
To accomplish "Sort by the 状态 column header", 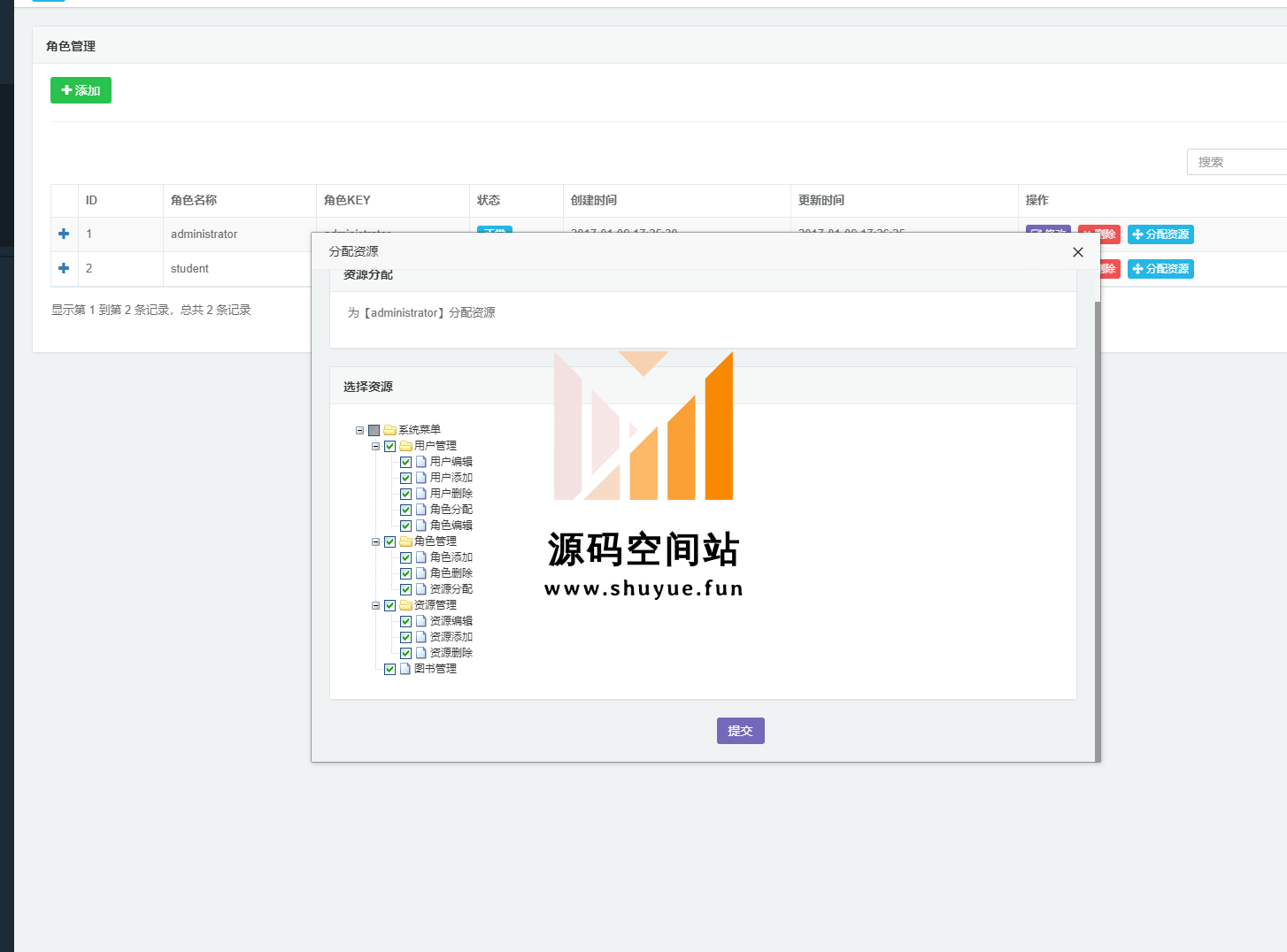I will 516,201.
